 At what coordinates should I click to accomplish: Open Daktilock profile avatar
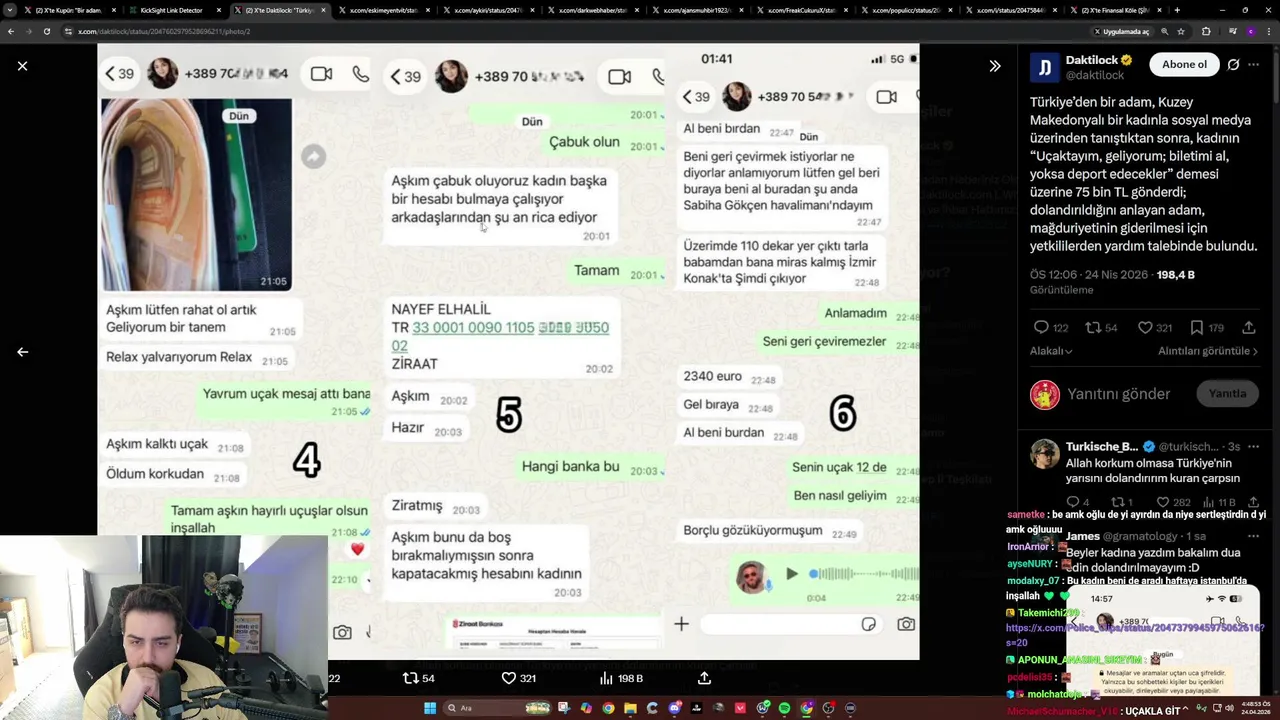1045,67
